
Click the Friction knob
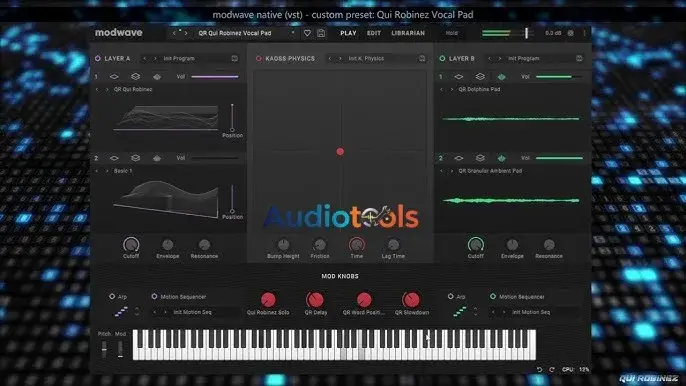[320, 245]
